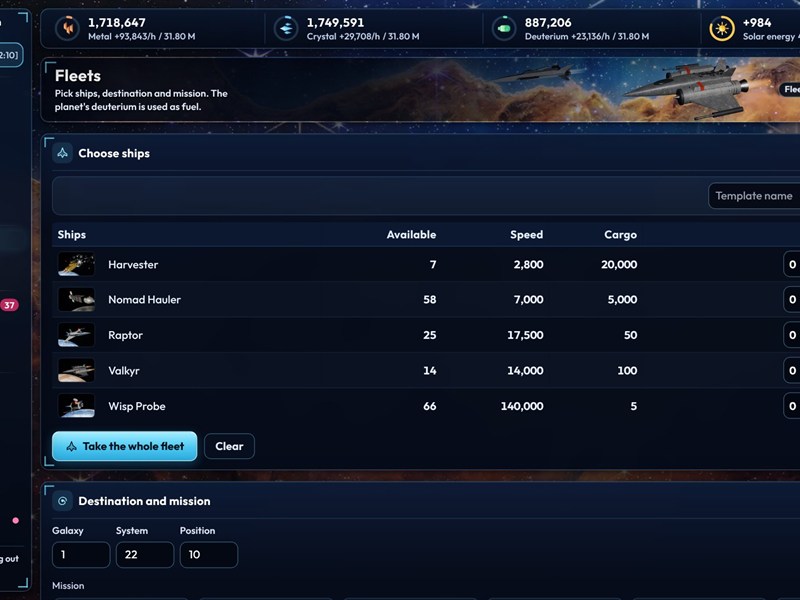
Task: Focus the Template name field
Action: [x=754, y=196]
